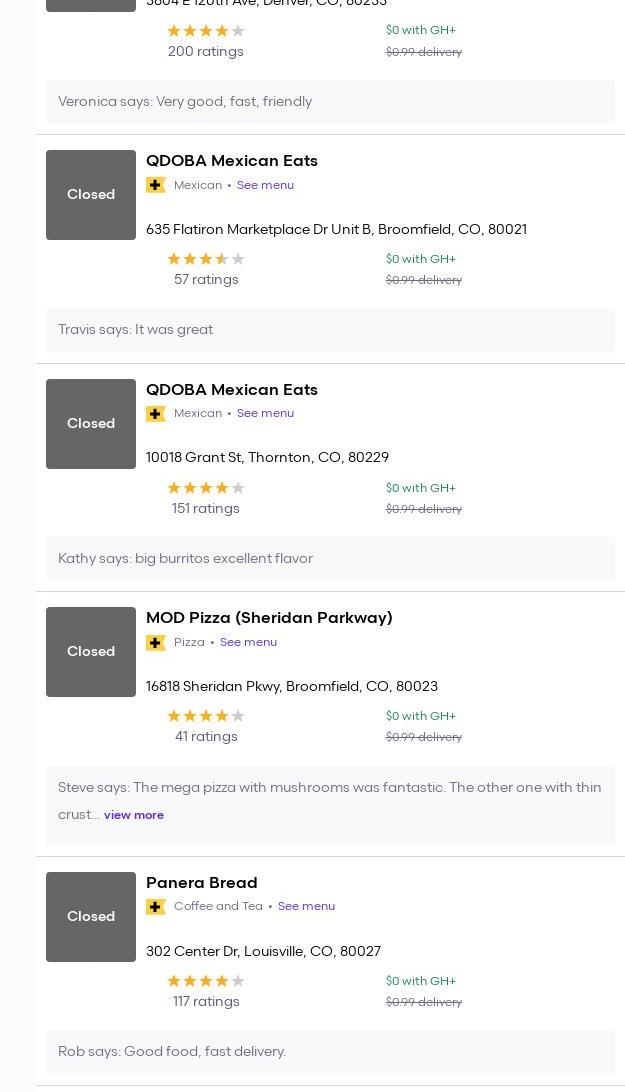Click GH+ badge icon beside Broomfield QDOBA's Mexican label
This screenshot has height=1092, width=625.
coord(156,185)
